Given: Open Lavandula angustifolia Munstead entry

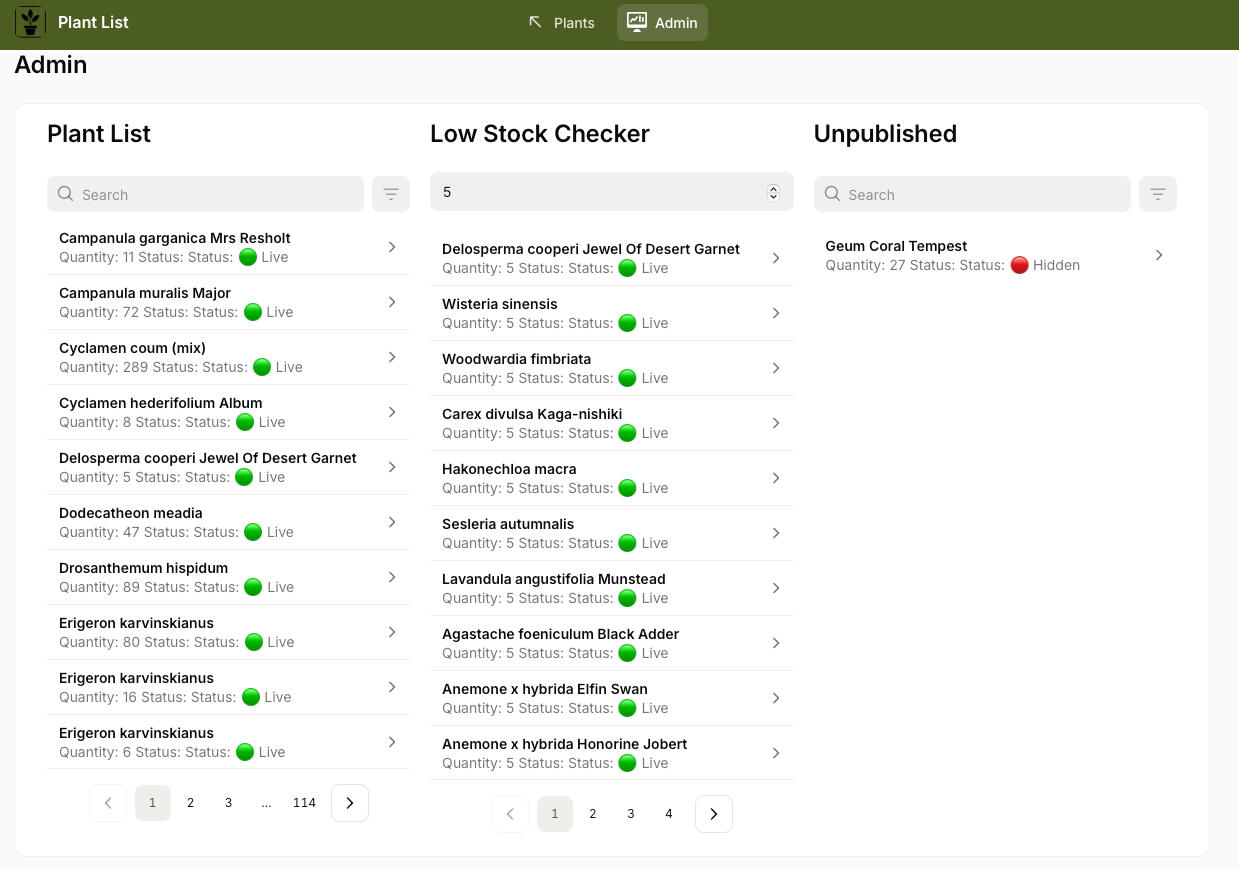Looking at the screenshot, I should click(611, 588).
